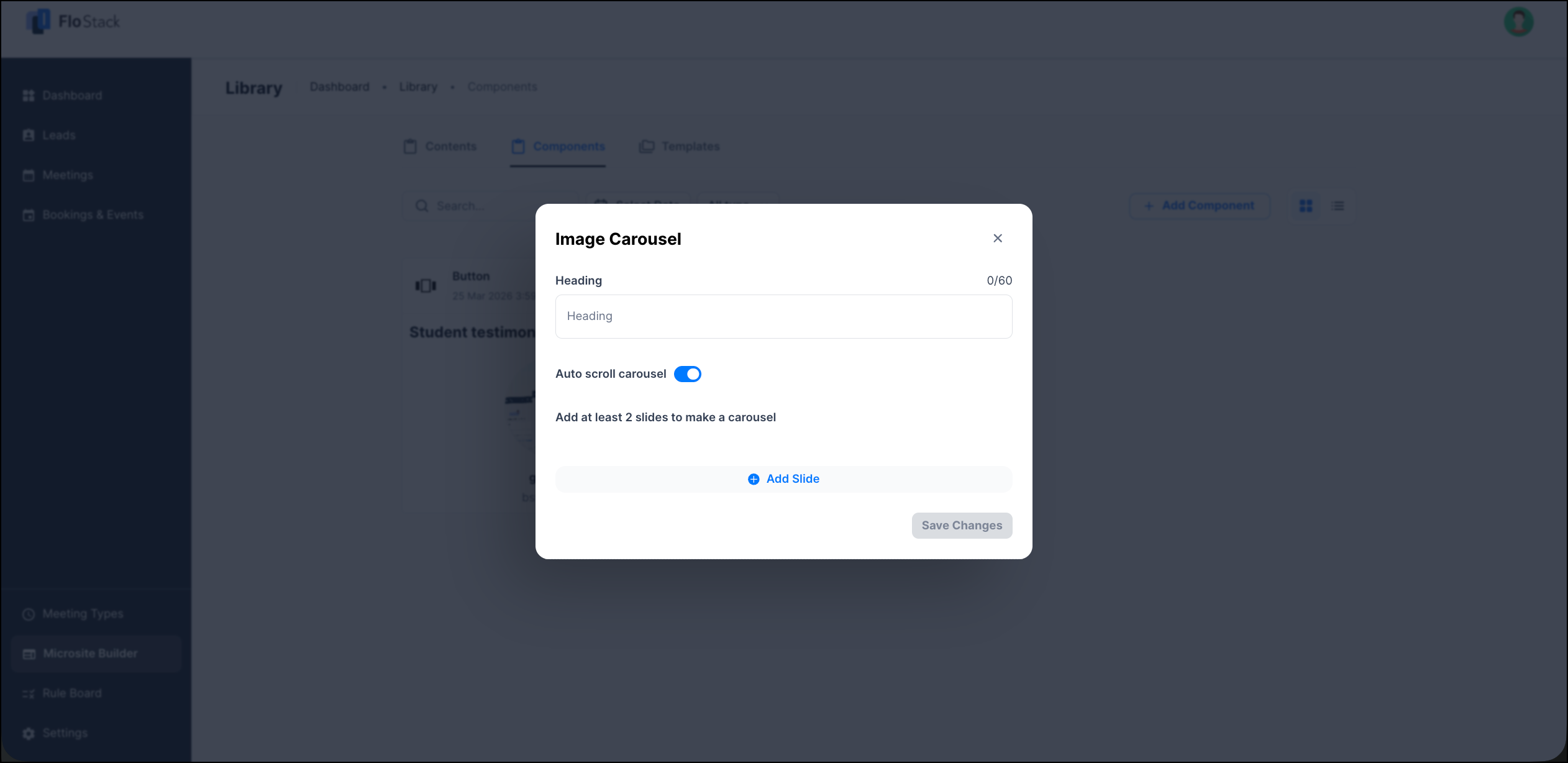
Task: Click the Bookings & Events icon
Action: [29, 215]
